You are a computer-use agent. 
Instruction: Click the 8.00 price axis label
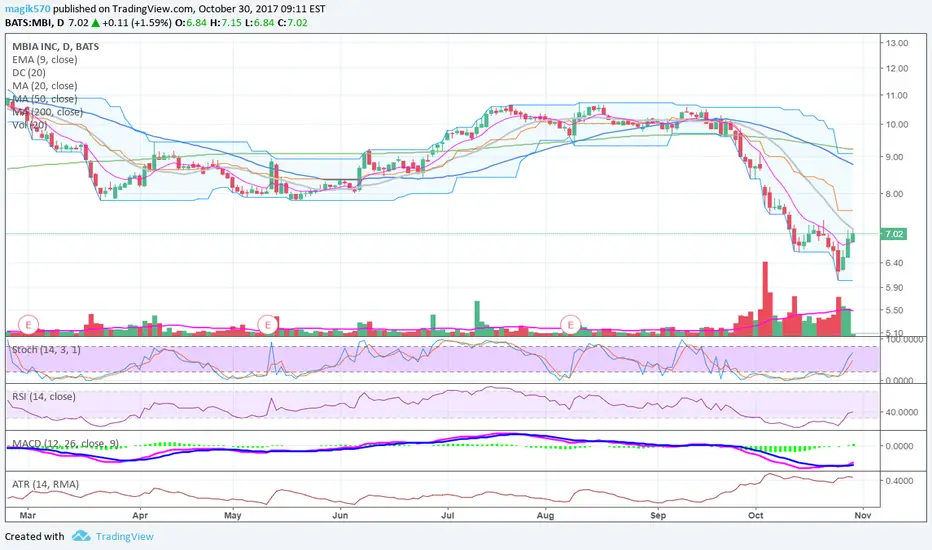[x=895, y=194]
